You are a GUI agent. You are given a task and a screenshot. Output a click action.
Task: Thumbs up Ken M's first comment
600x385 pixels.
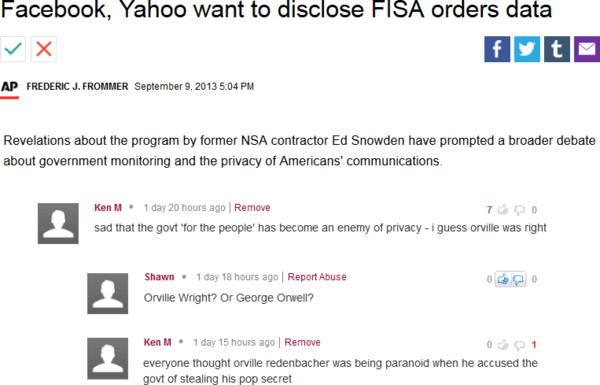coord(503,210)
